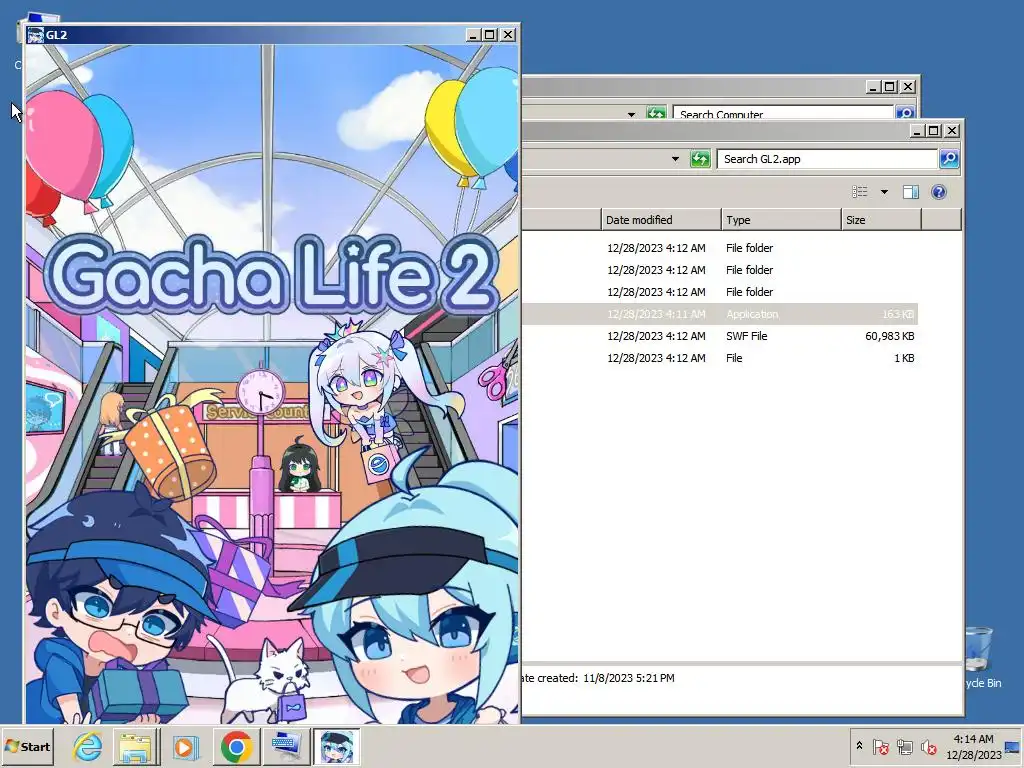The width and height of the screenshot is (1024, 768).
Task: Open the Recycle Bin on the desktop
Action: coord(981,656)
